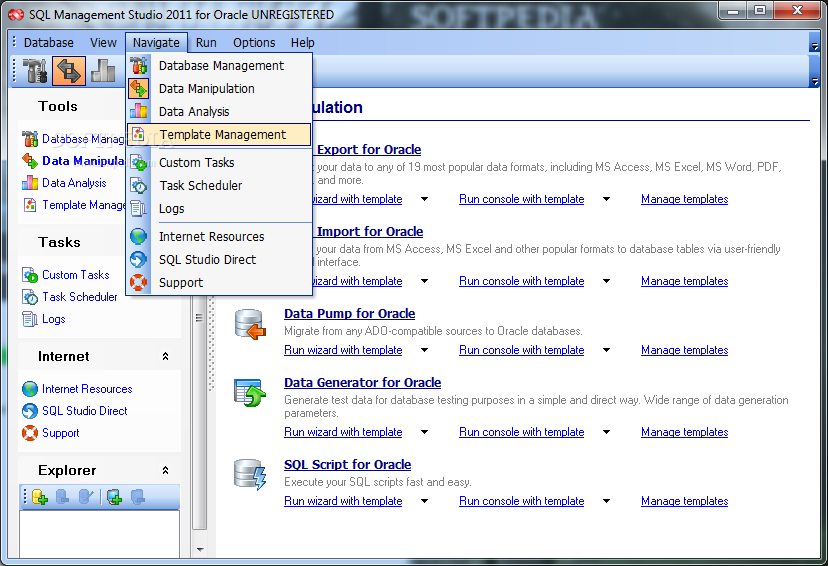Choose Template Management from Navigate menu
828x566 pixels.
(x=219, y=135)
